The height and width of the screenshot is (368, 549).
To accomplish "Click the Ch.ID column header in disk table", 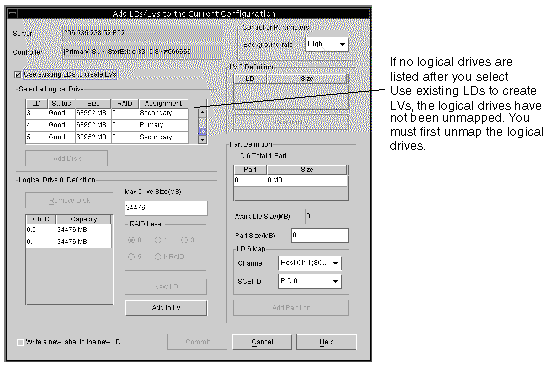I will 41,220.
